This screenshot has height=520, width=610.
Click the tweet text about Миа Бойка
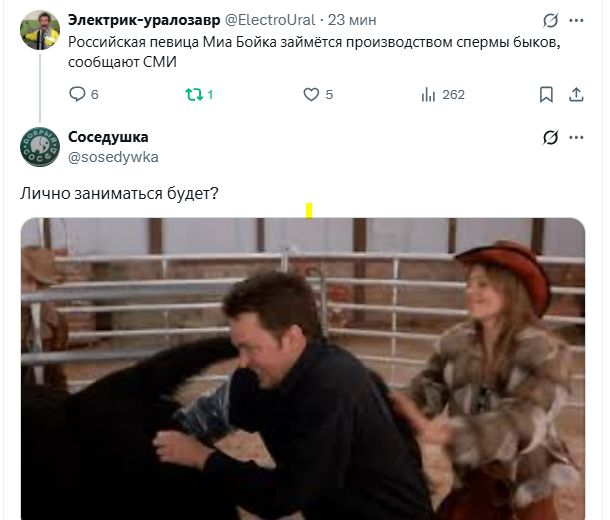pyautogui.click(x=314, y=52)
